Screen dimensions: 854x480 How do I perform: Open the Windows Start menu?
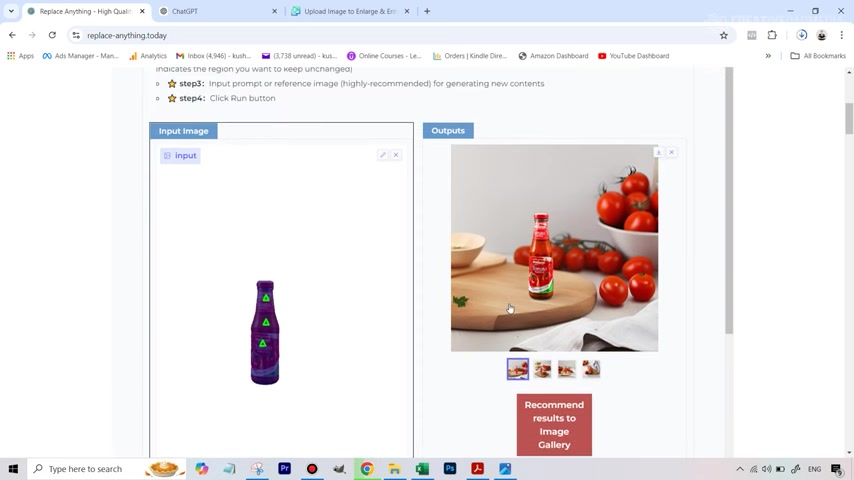pyautogui.click(x=13, y=469)
